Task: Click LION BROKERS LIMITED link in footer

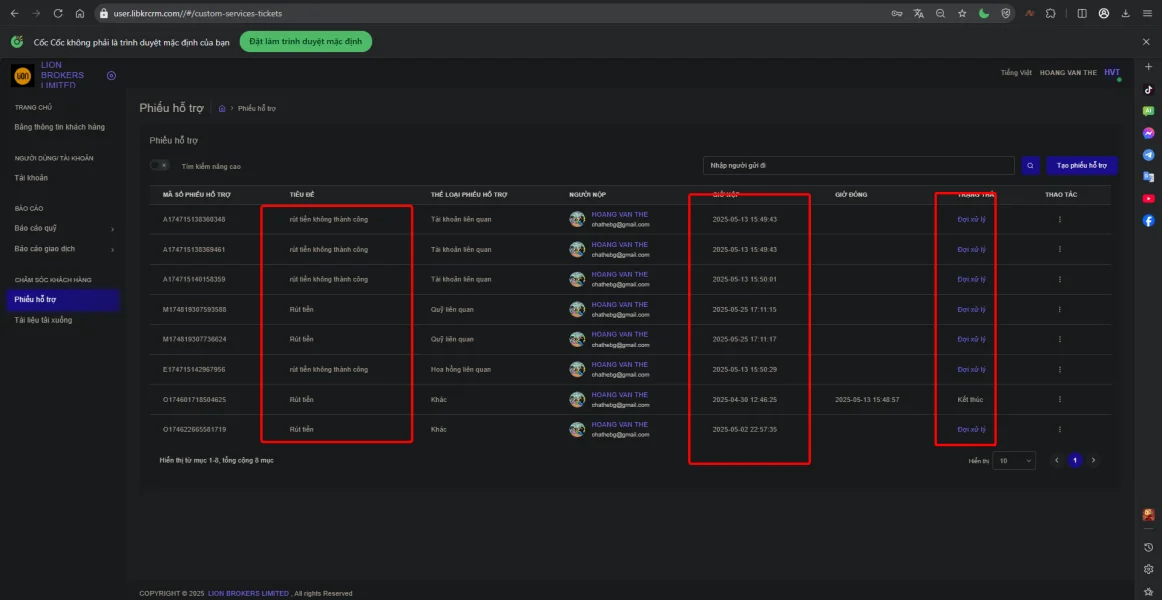Action: (248, 593)
